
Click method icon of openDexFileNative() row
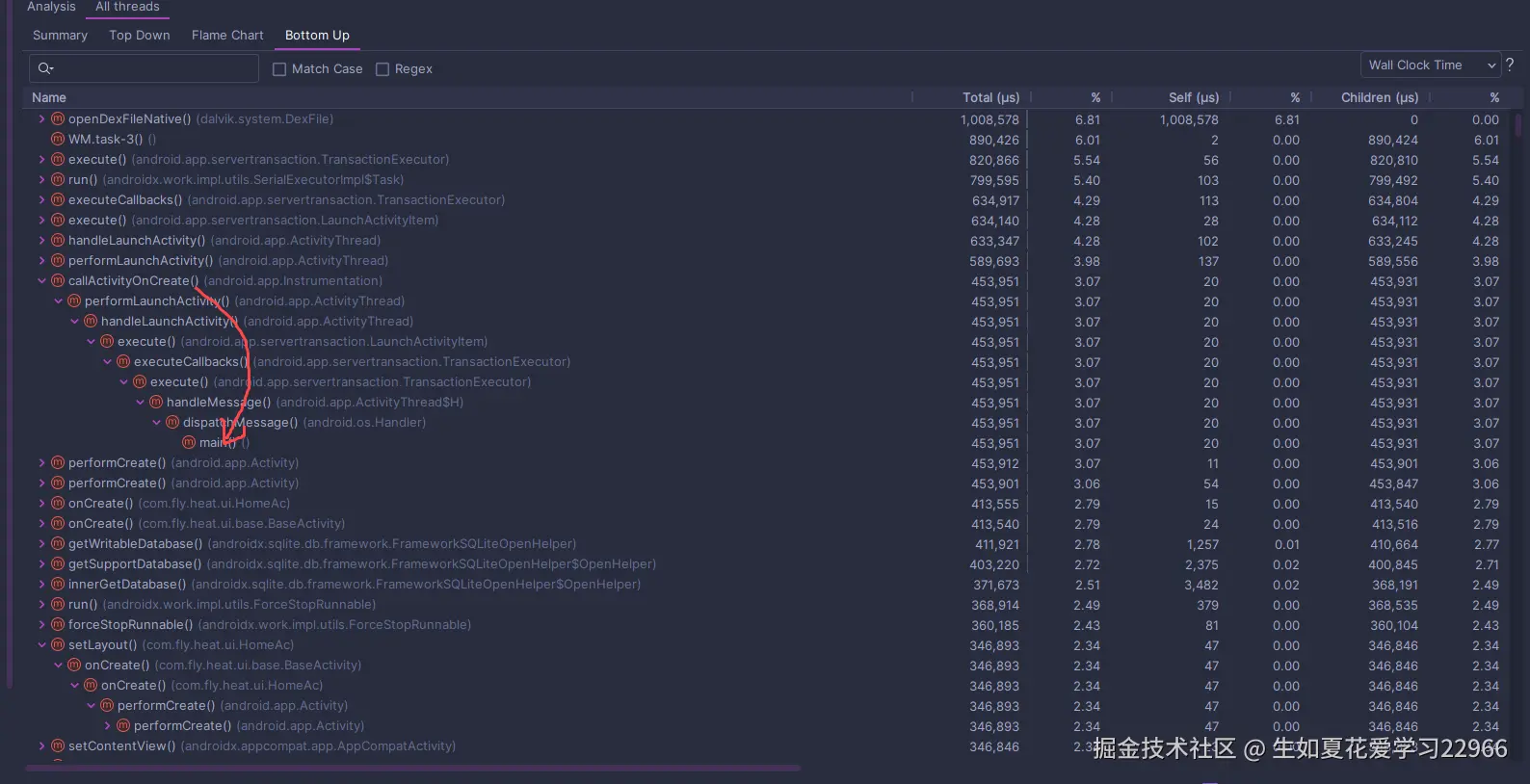coord(58,119)
